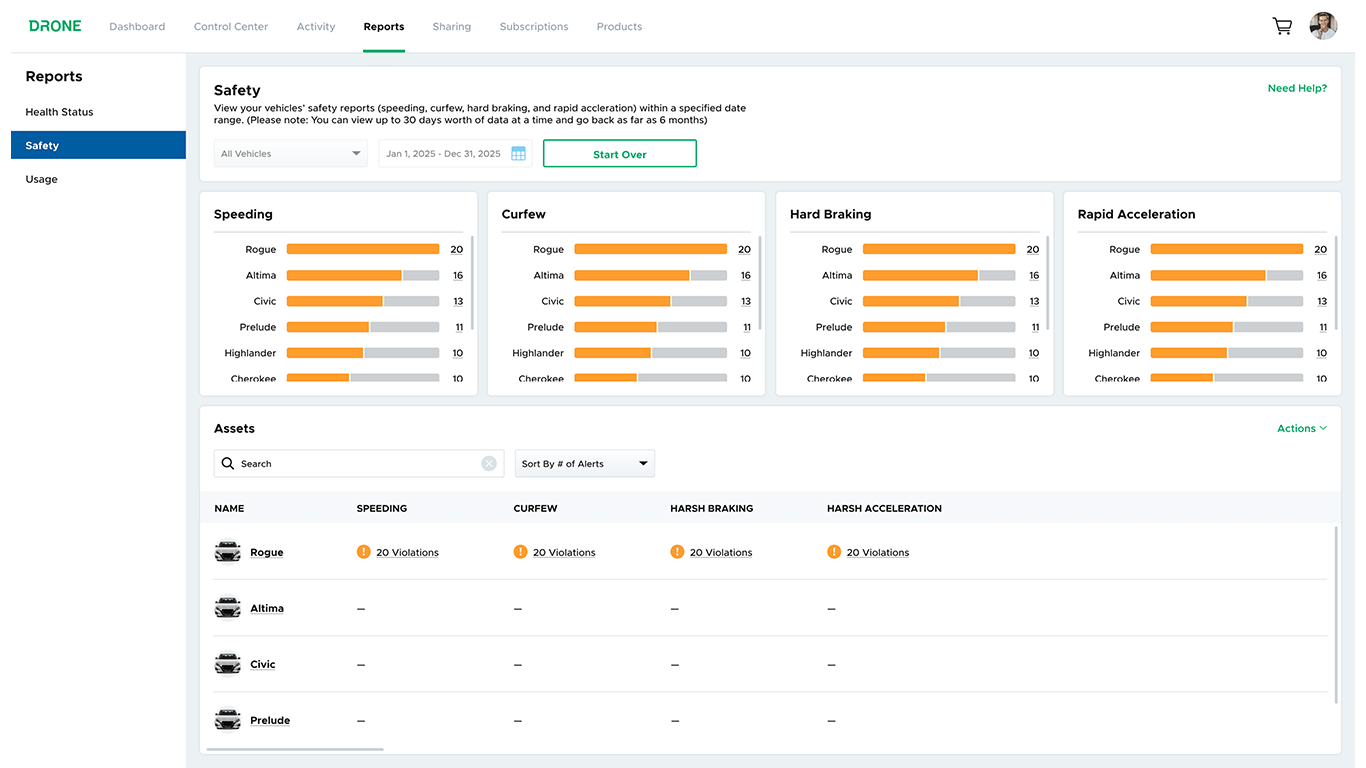Switch to the Dashboard tab
Image resolution: width=1366 pixels, height=768 pixels.
[137, 26]
